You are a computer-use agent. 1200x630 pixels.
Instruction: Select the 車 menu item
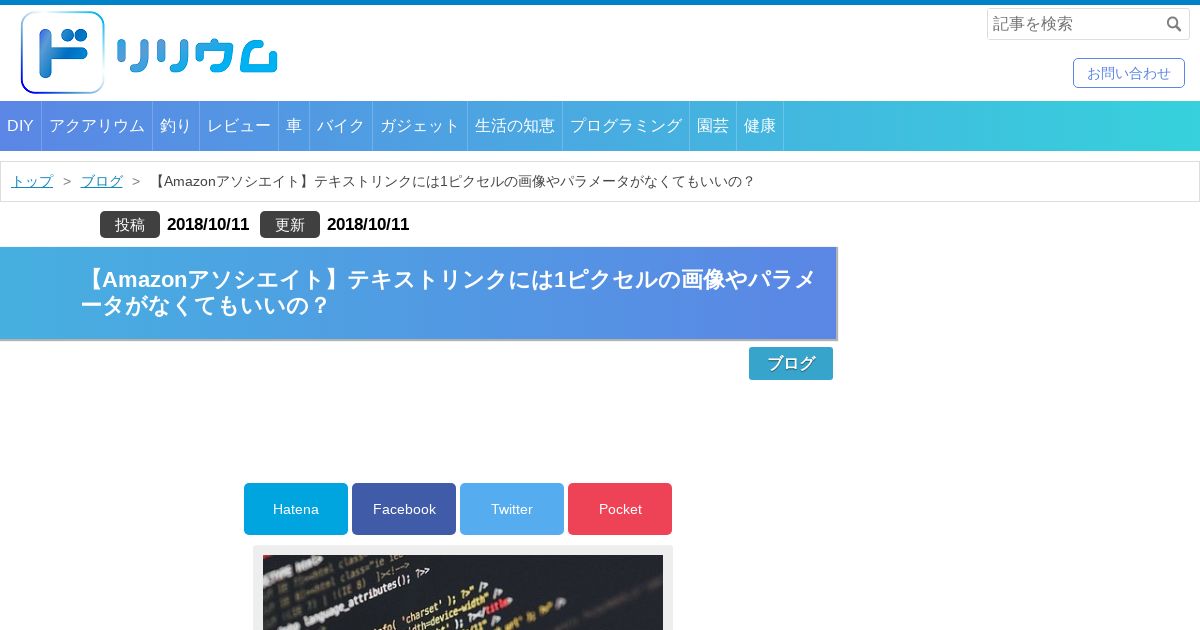(x=294, y=126)
